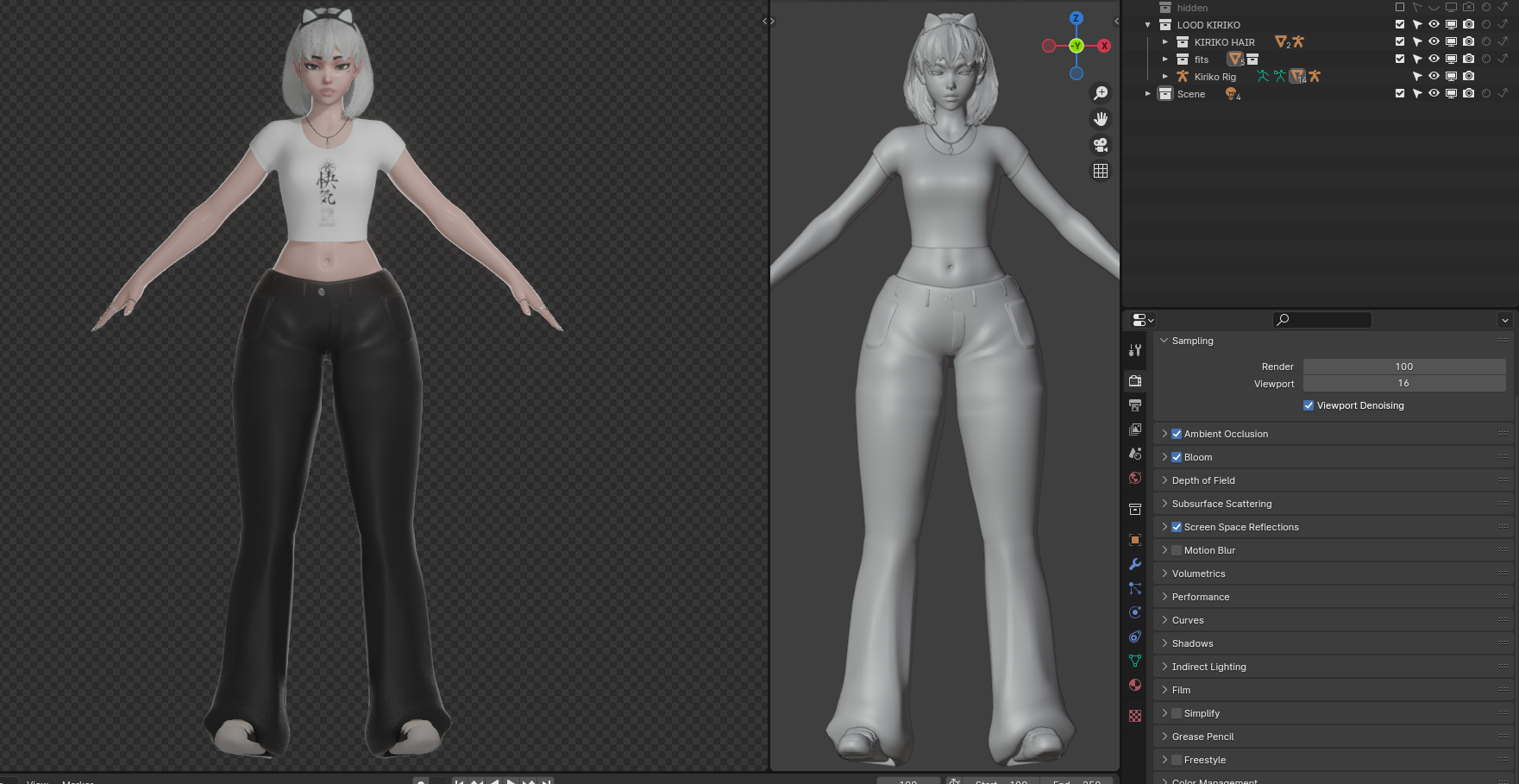
Task: Open the Properties editor type dropdown
Action: click(1143, 320)
